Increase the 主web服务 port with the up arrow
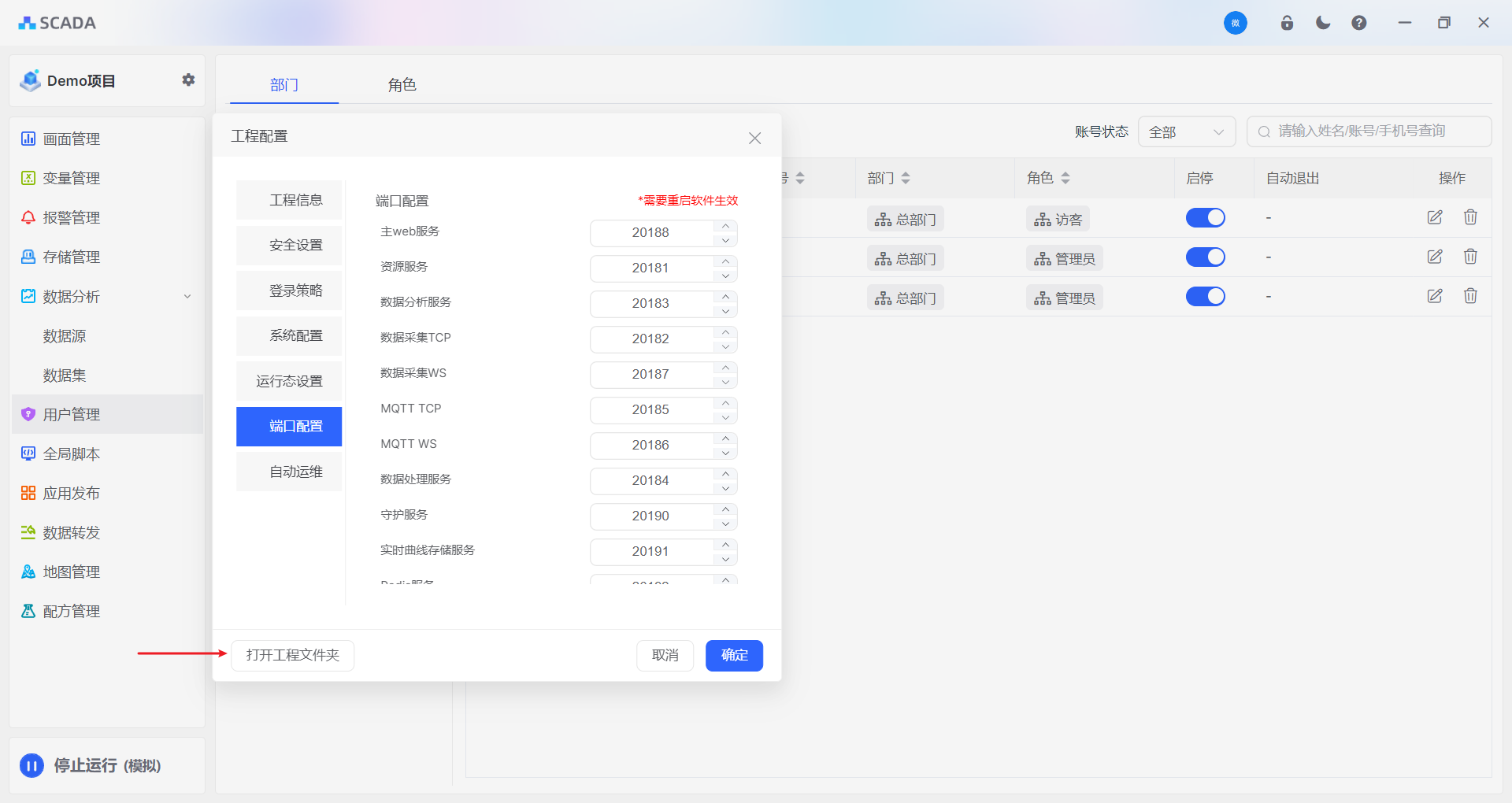1512x803 pixels. coord(725,226)
